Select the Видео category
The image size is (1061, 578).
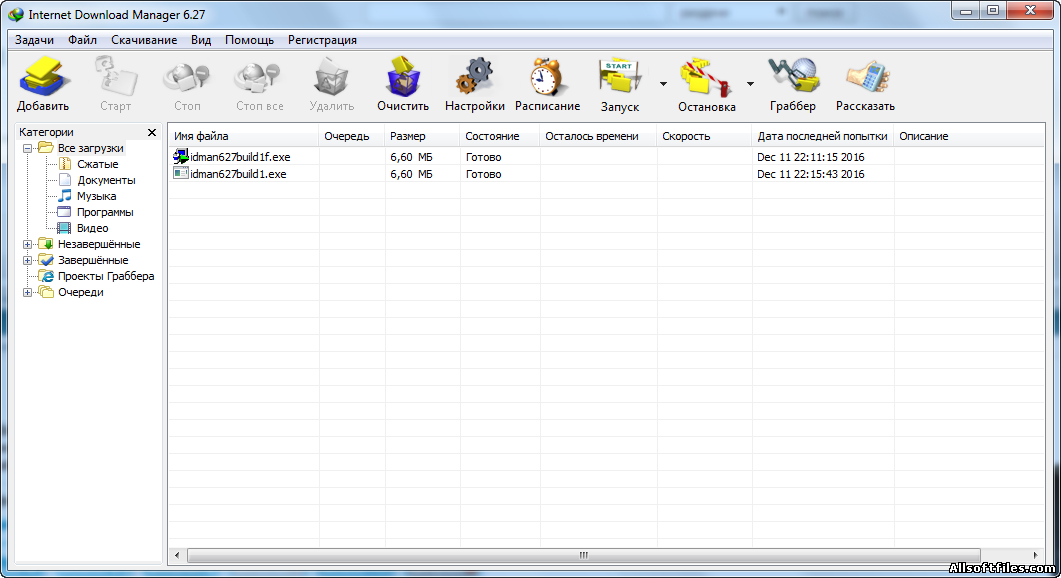point(93,229)
